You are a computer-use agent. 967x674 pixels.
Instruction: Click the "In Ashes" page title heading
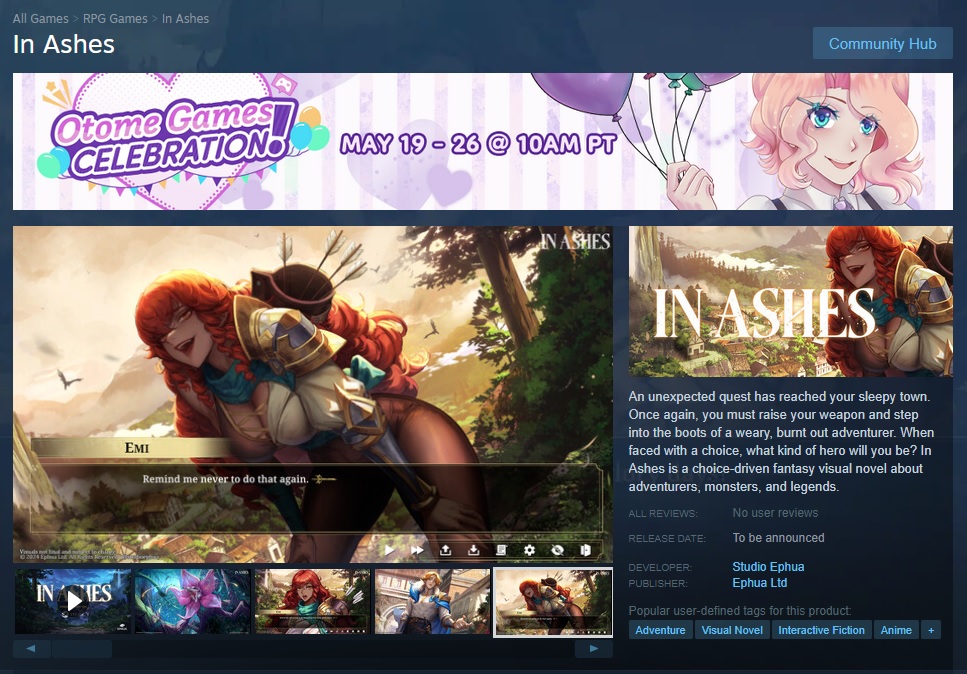(64, 44)
